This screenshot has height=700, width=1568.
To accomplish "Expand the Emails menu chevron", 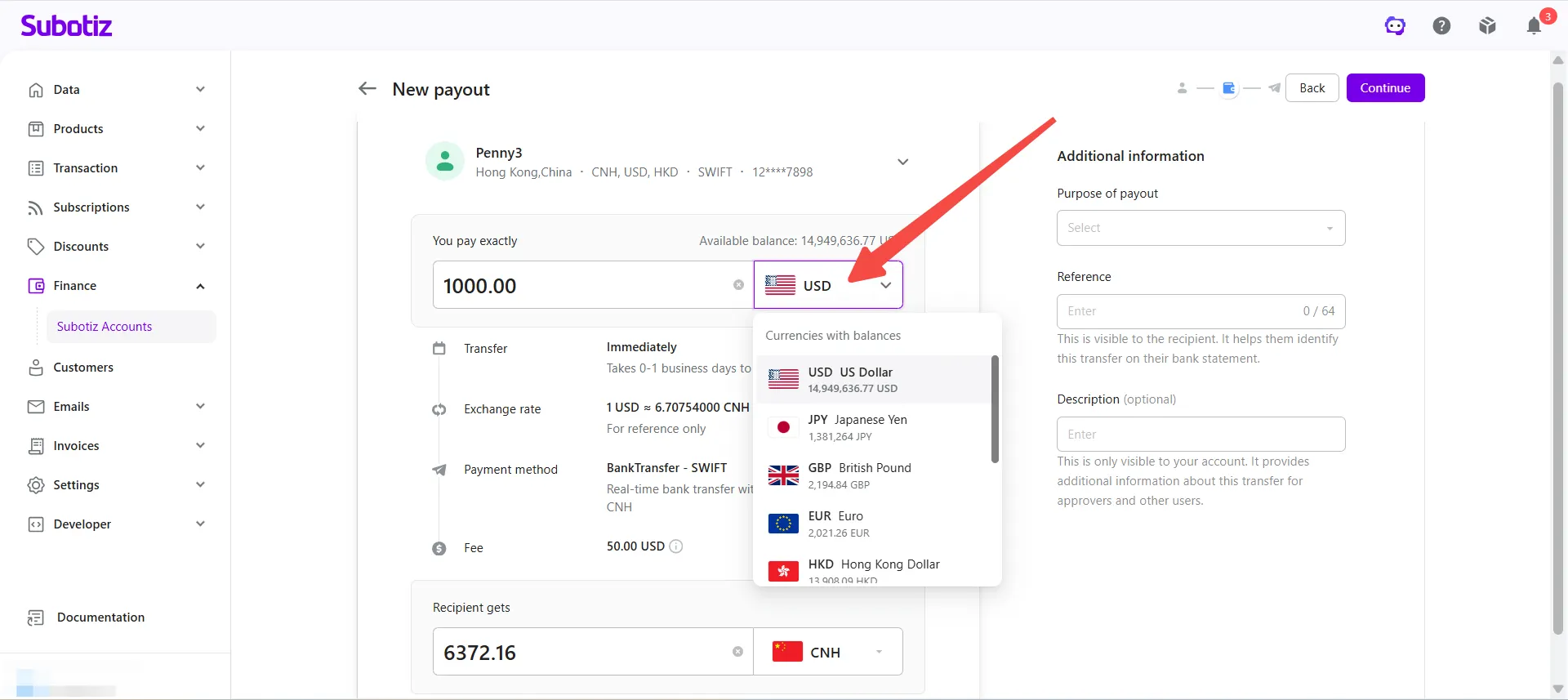I will (200, 406).
